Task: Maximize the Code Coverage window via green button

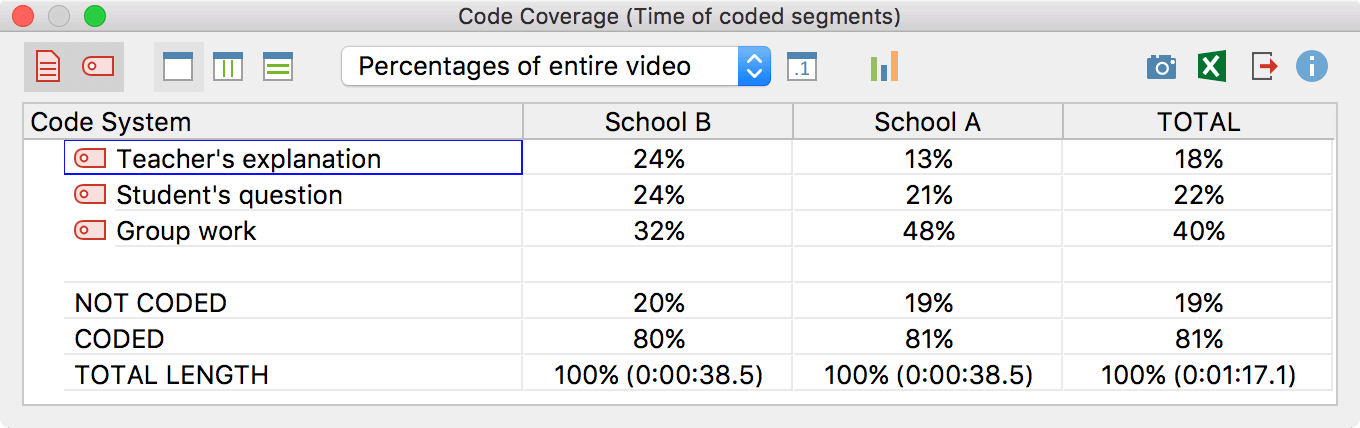Action: click(94, 16)
